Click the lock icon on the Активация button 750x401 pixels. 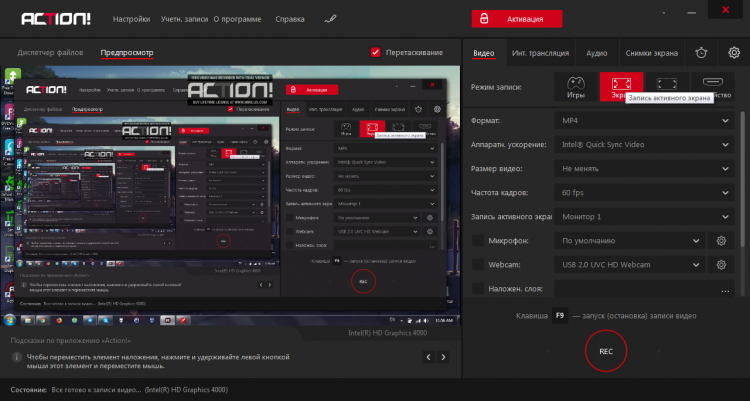[484, 19]
